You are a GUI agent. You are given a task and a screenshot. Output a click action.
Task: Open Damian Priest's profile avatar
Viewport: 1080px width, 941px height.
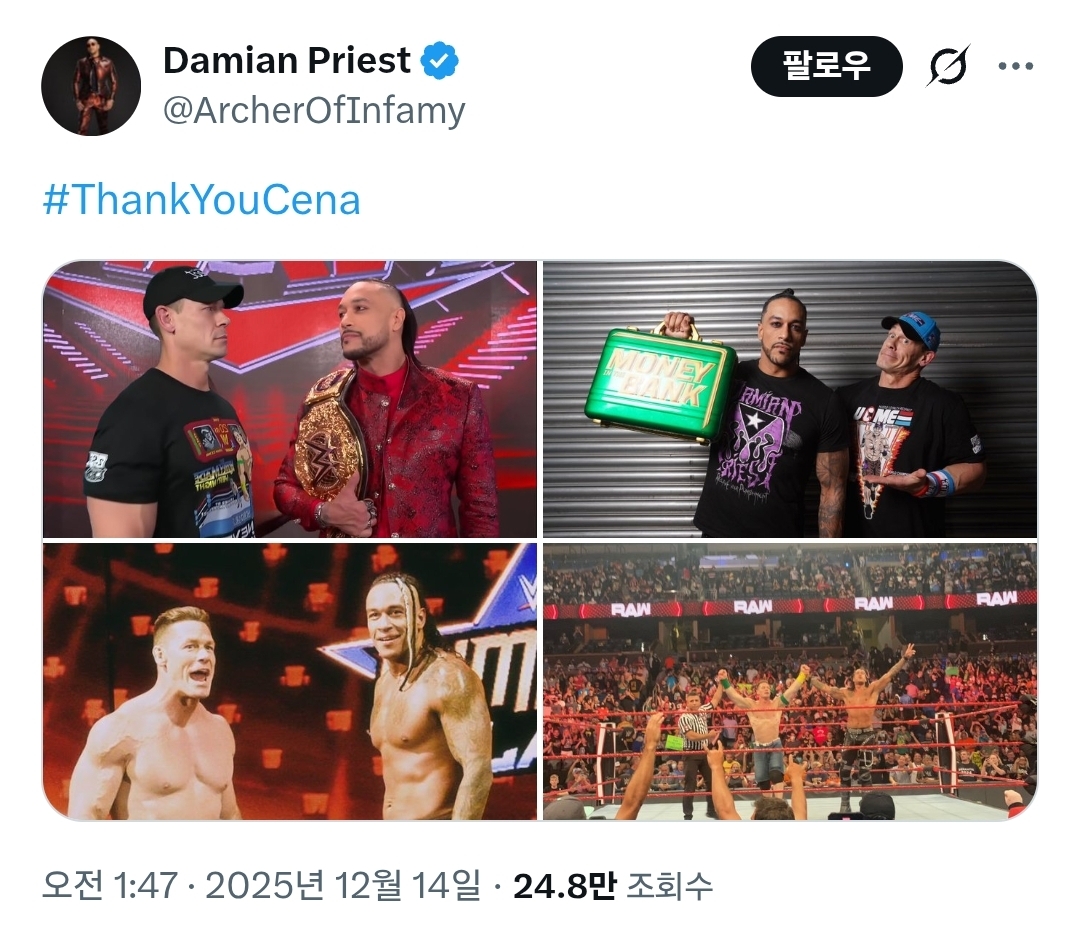pos(91,86)
